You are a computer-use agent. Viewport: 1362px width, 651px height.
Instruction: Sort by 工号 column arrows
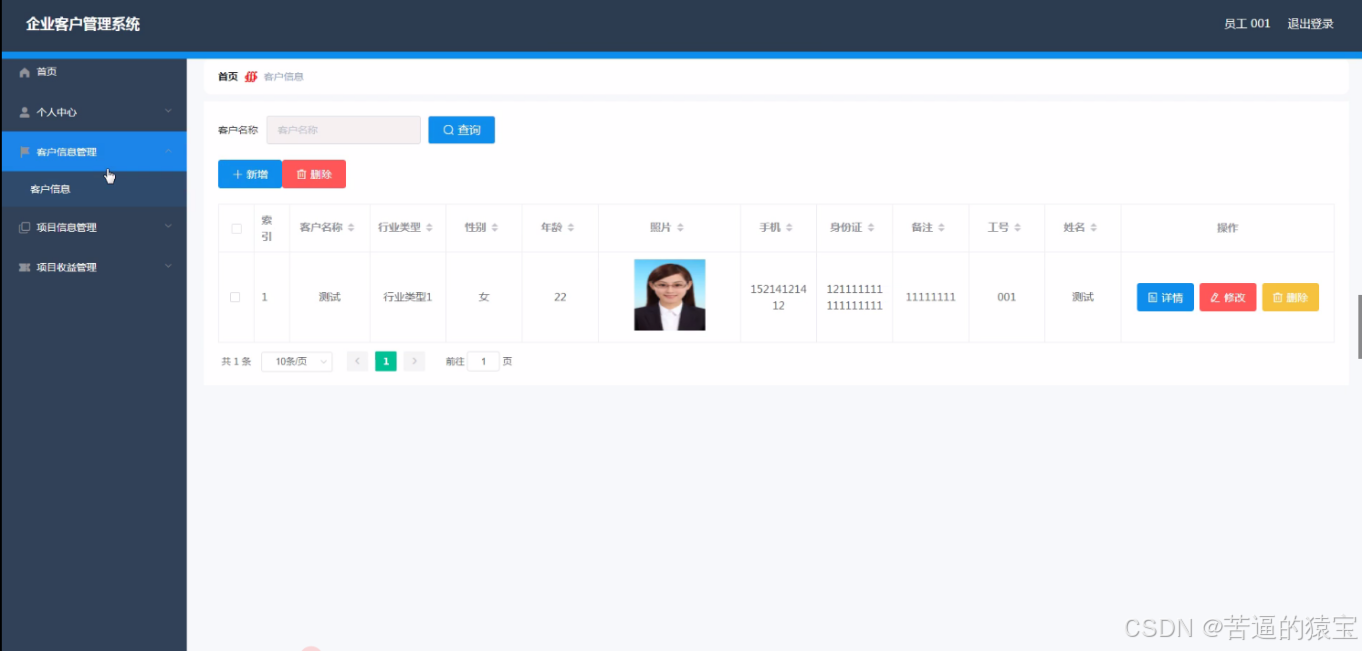point(1017,228)
